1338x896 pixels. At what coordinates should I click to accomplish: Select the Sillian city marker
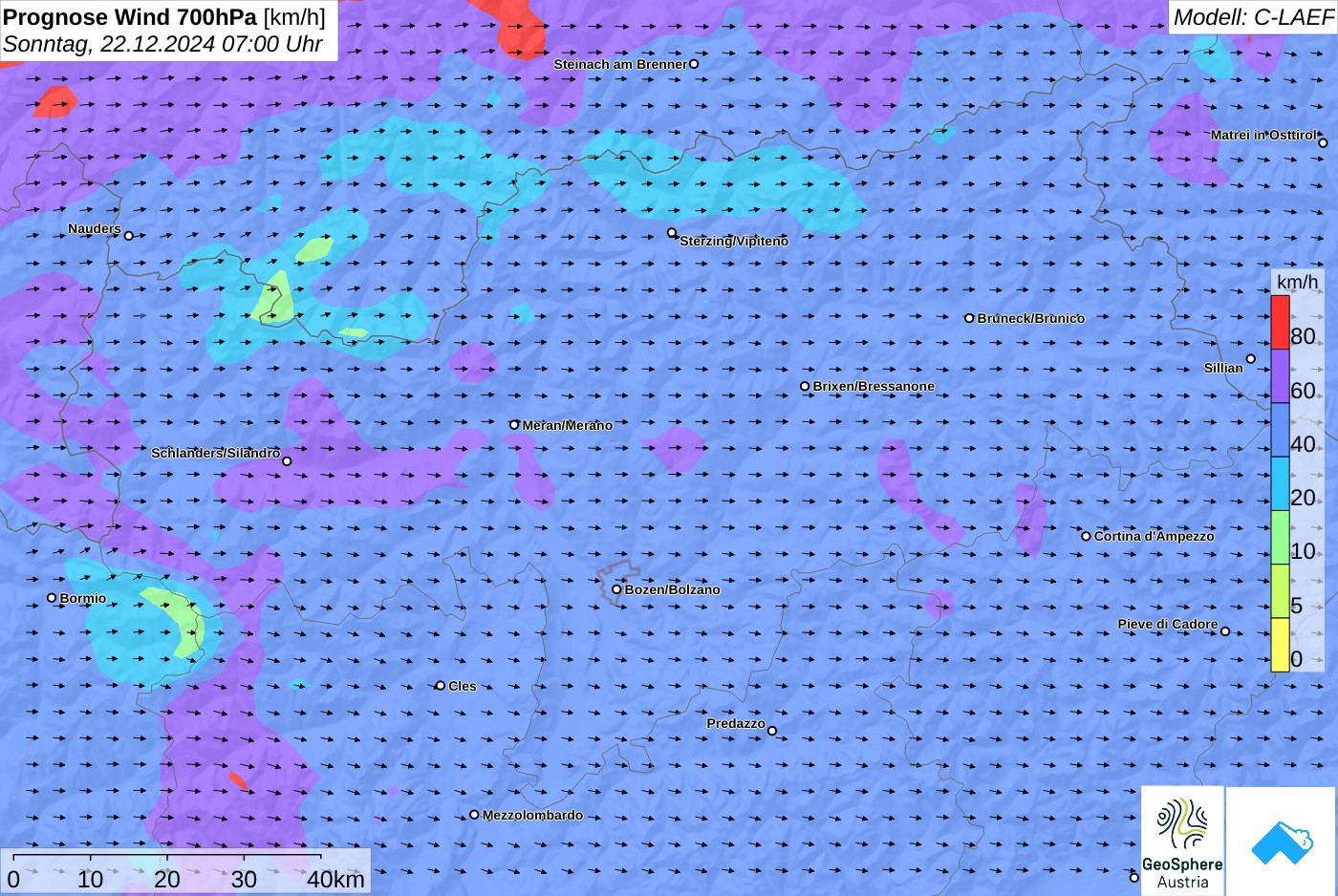(x=1250, y=359)
